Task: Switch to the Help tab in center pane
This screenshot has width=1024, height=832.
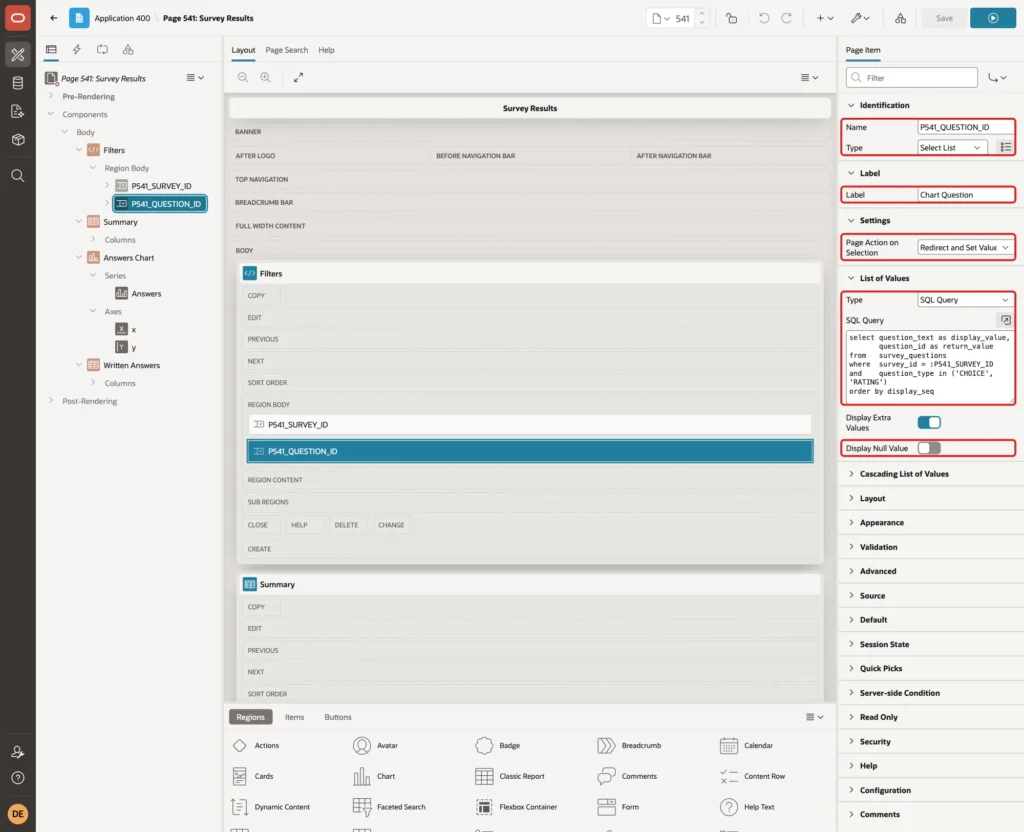Action: 326,50
